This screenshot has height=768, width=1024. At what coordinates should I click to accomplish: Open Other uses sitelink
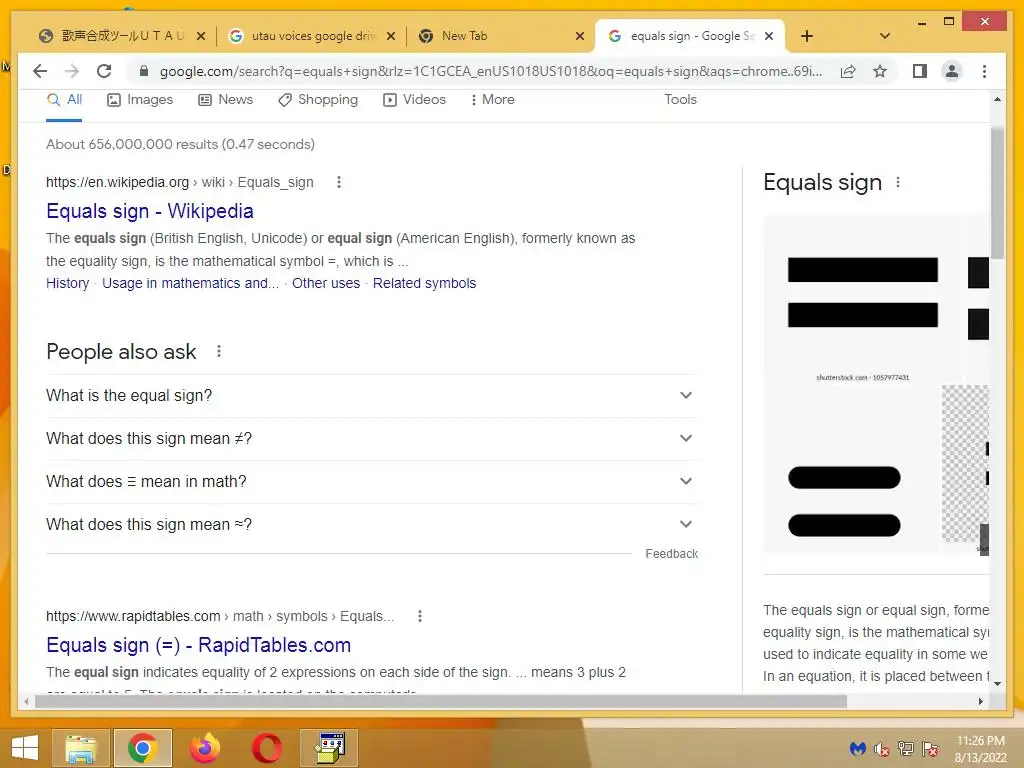click(326, 283)
